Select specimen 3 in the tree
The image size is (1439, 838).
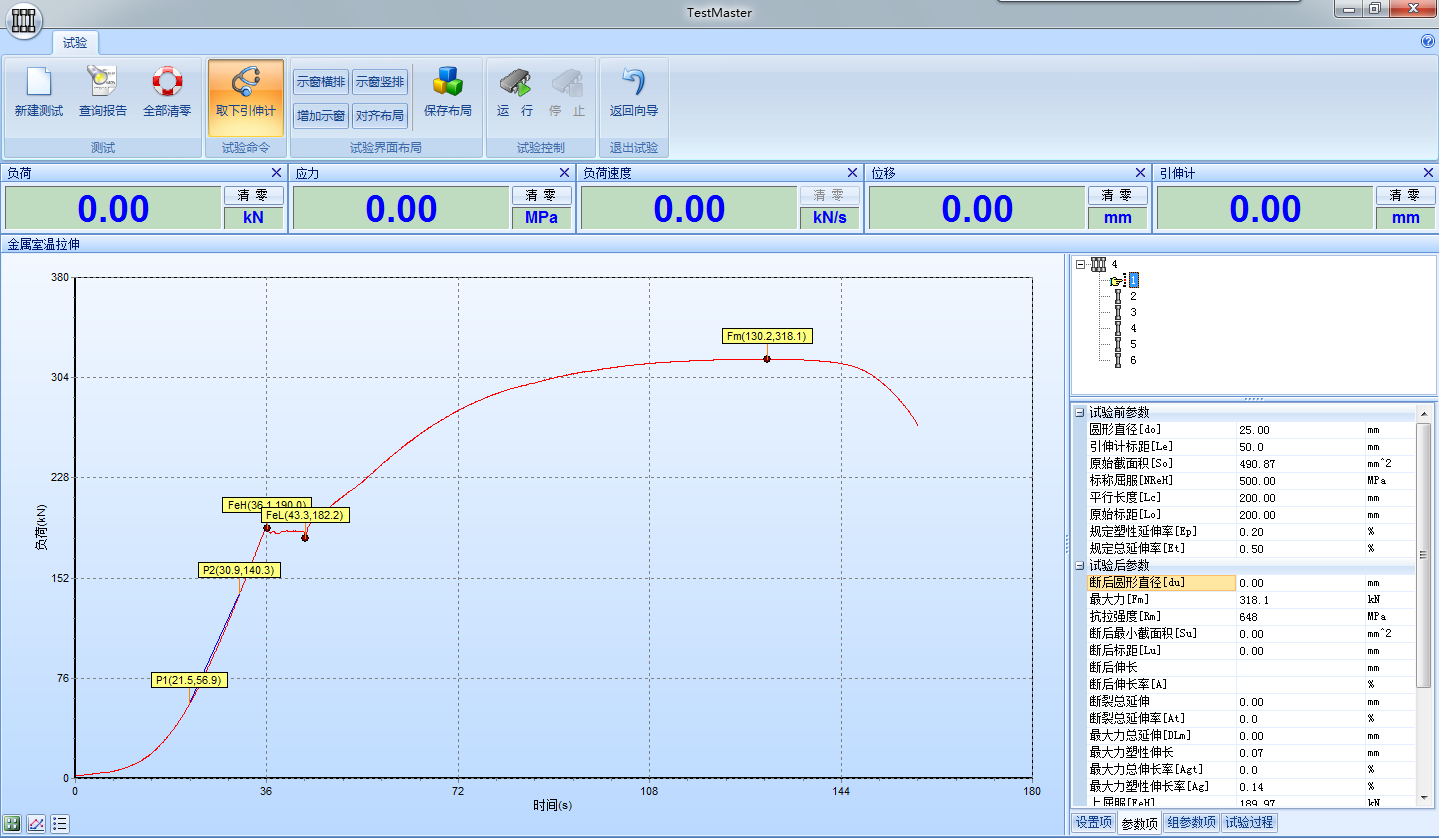pos(1132,312)
